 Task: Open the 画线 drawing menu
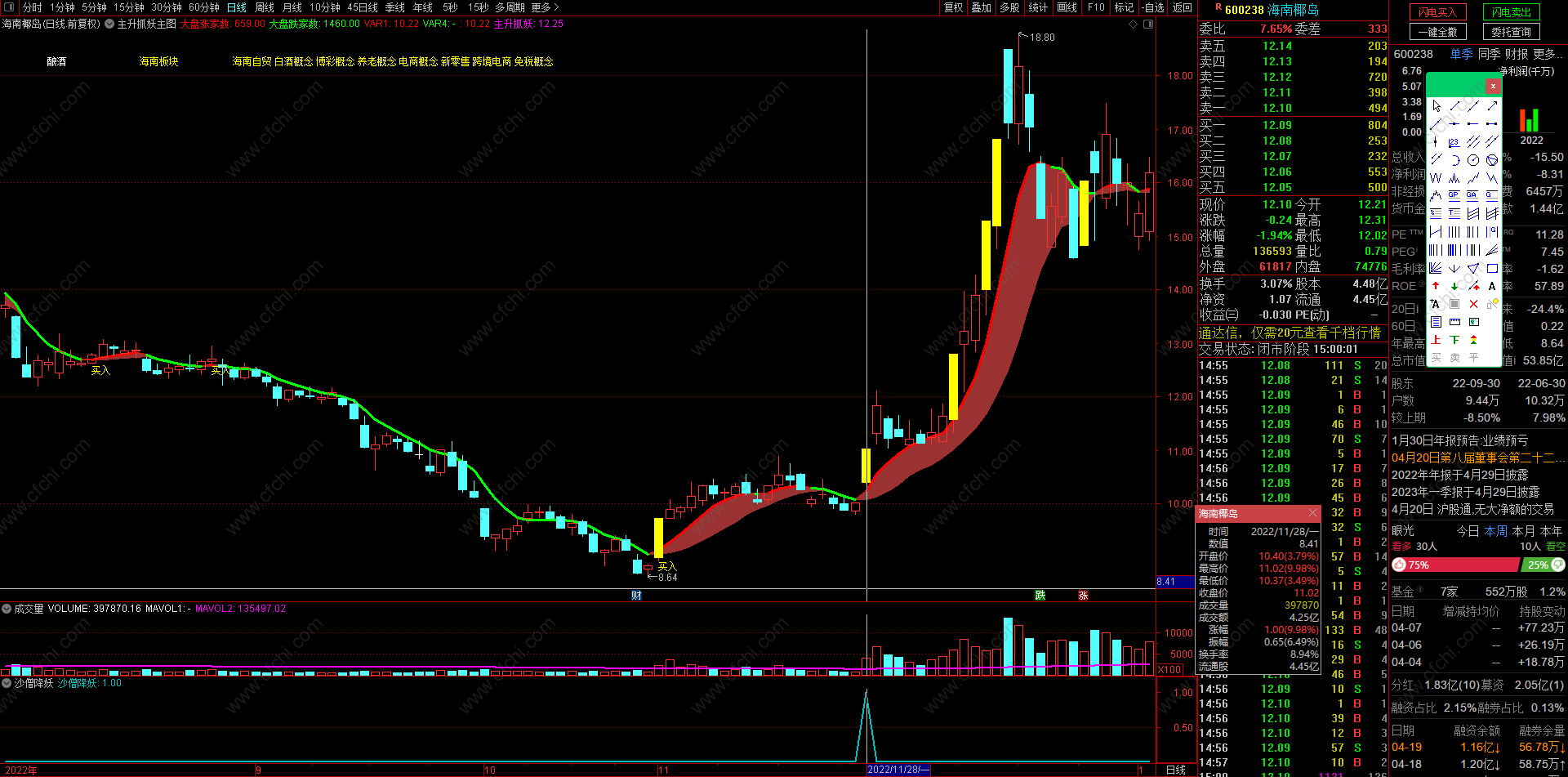tap(1067, 7)
